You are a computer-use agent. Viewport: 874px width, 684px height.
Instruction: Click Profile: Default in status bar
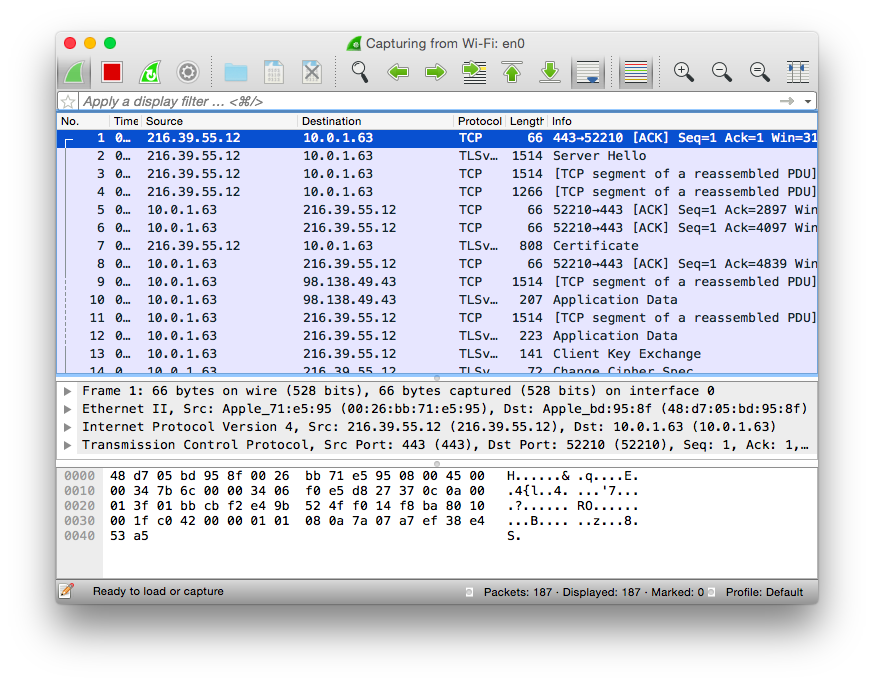(764, 592)
